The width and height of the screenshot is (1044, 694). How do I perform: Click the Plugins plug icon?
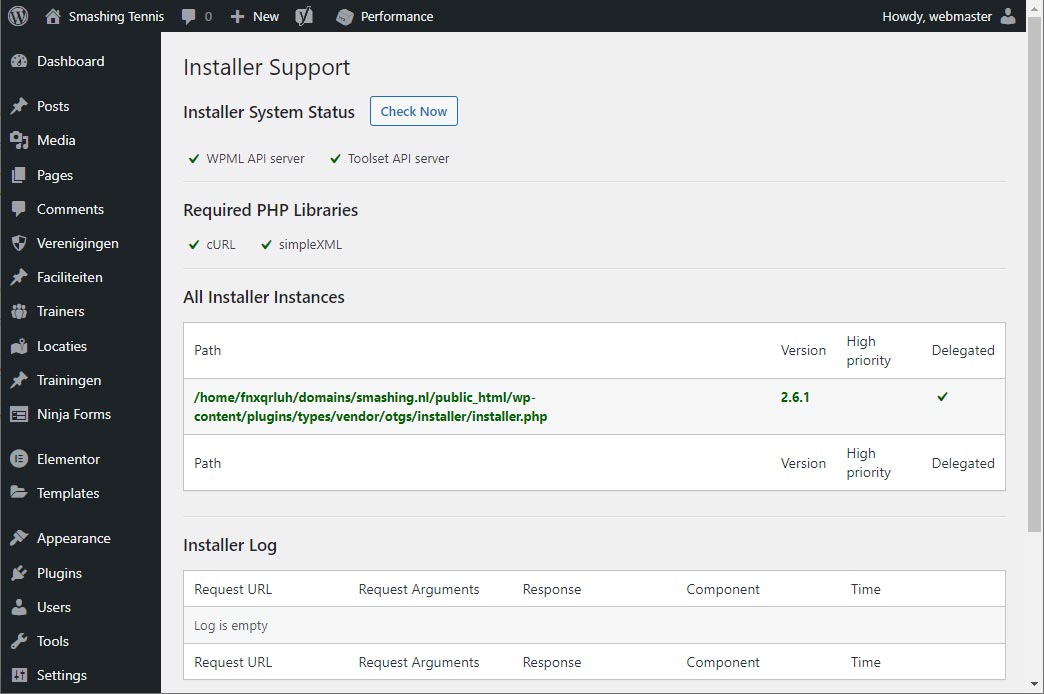coord(19,573)
